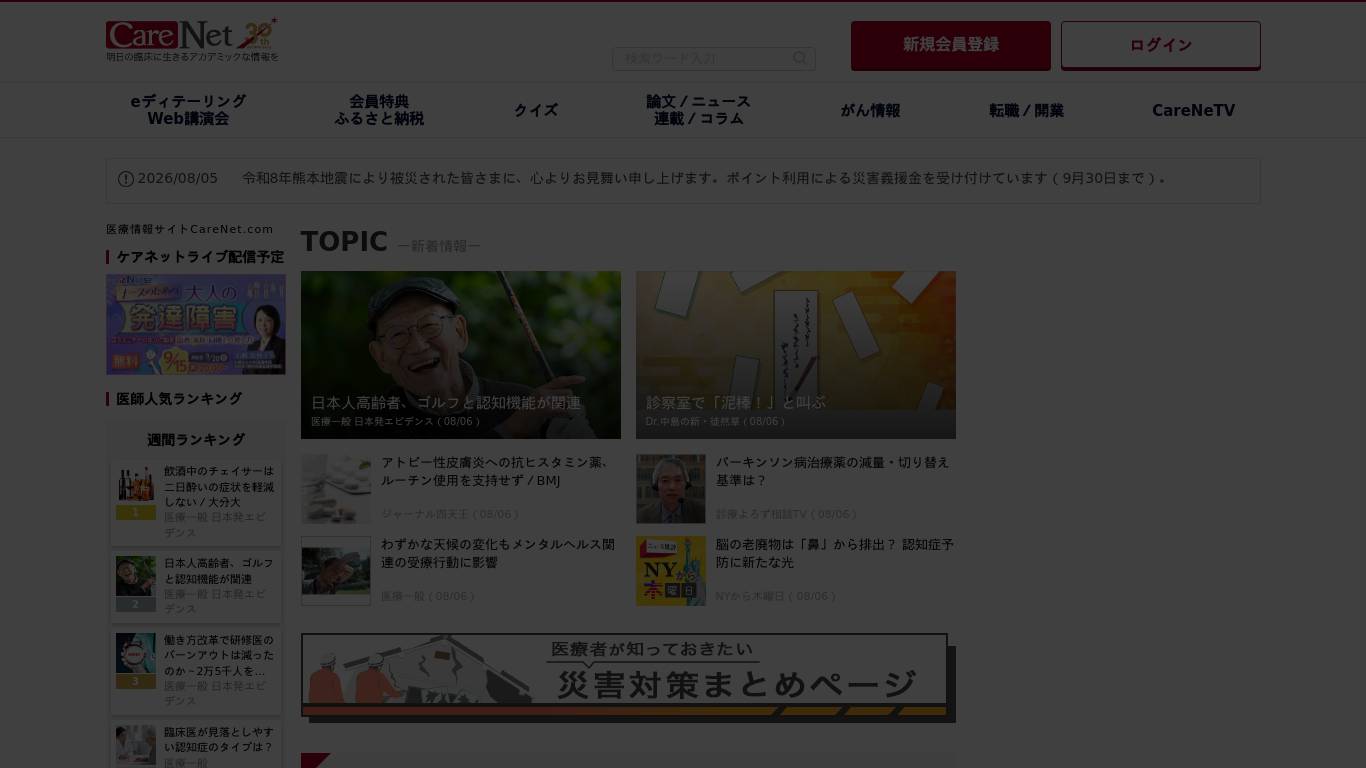The width and height of the screenshot is (1366, 768).
Task: Click the 医療情報サイトCareNet.com text
Action: click(x=190, y=229)
